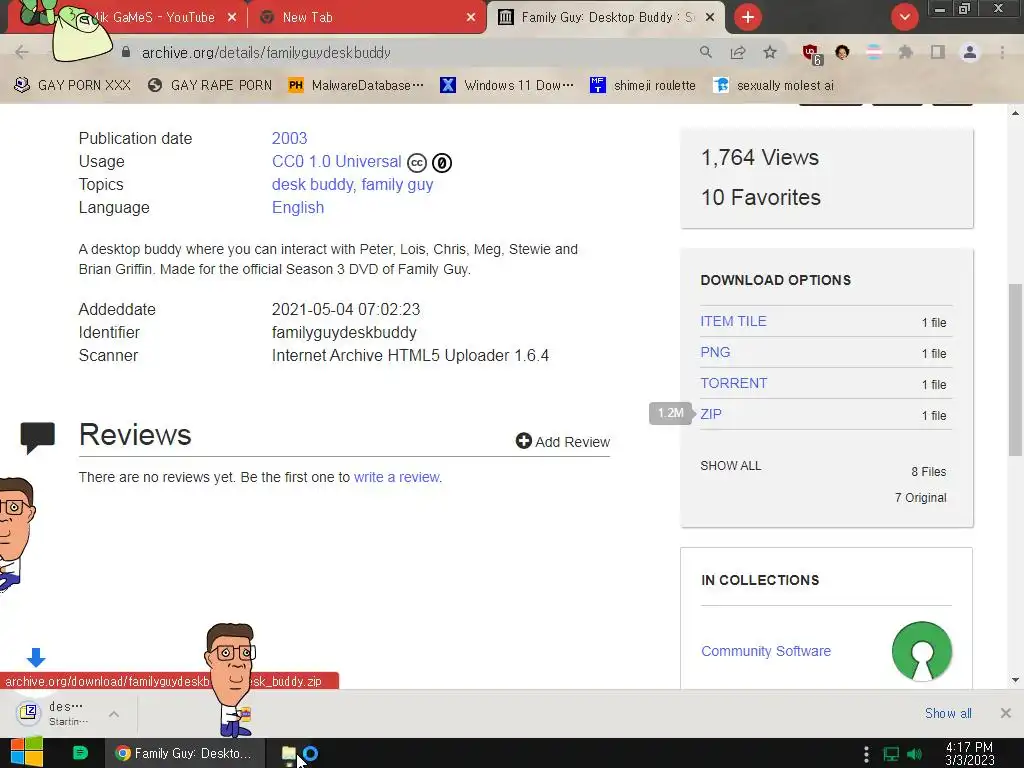The width and height of the screenshot is (1024, 768).
Task: Open the green taskbar app icon
Action: pyautogui.click(x=80, y=753)
